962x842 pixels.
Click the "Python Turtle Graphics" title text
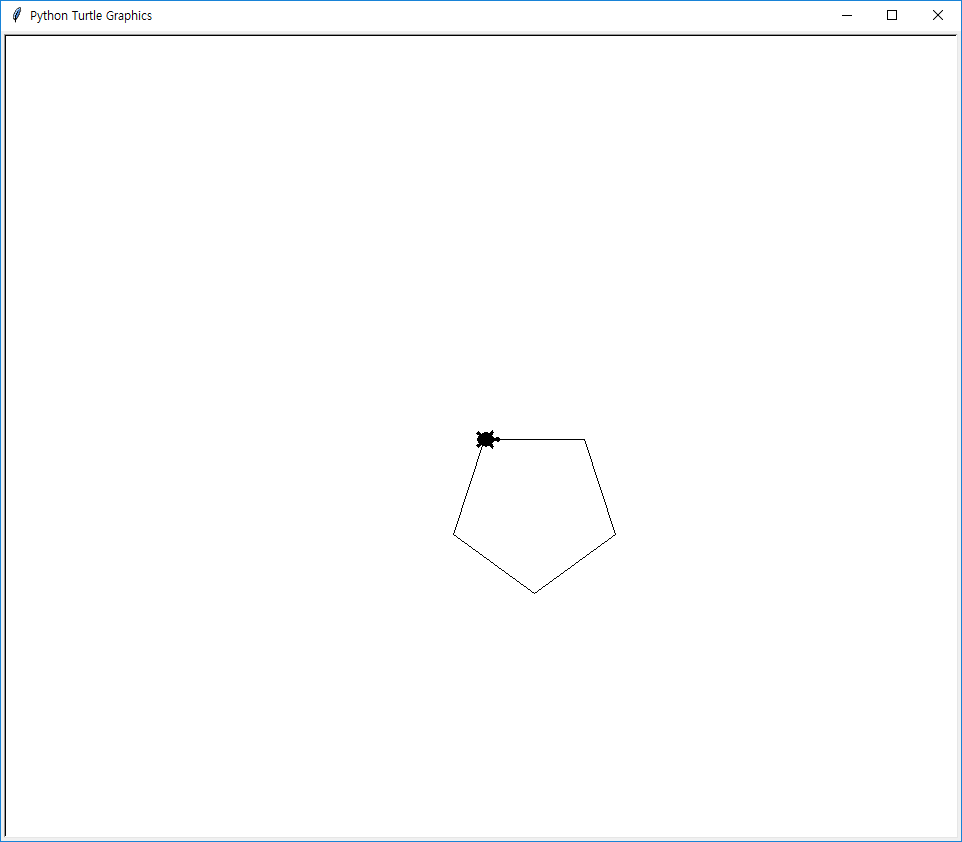pyautogui.click(x=91, y=16)
